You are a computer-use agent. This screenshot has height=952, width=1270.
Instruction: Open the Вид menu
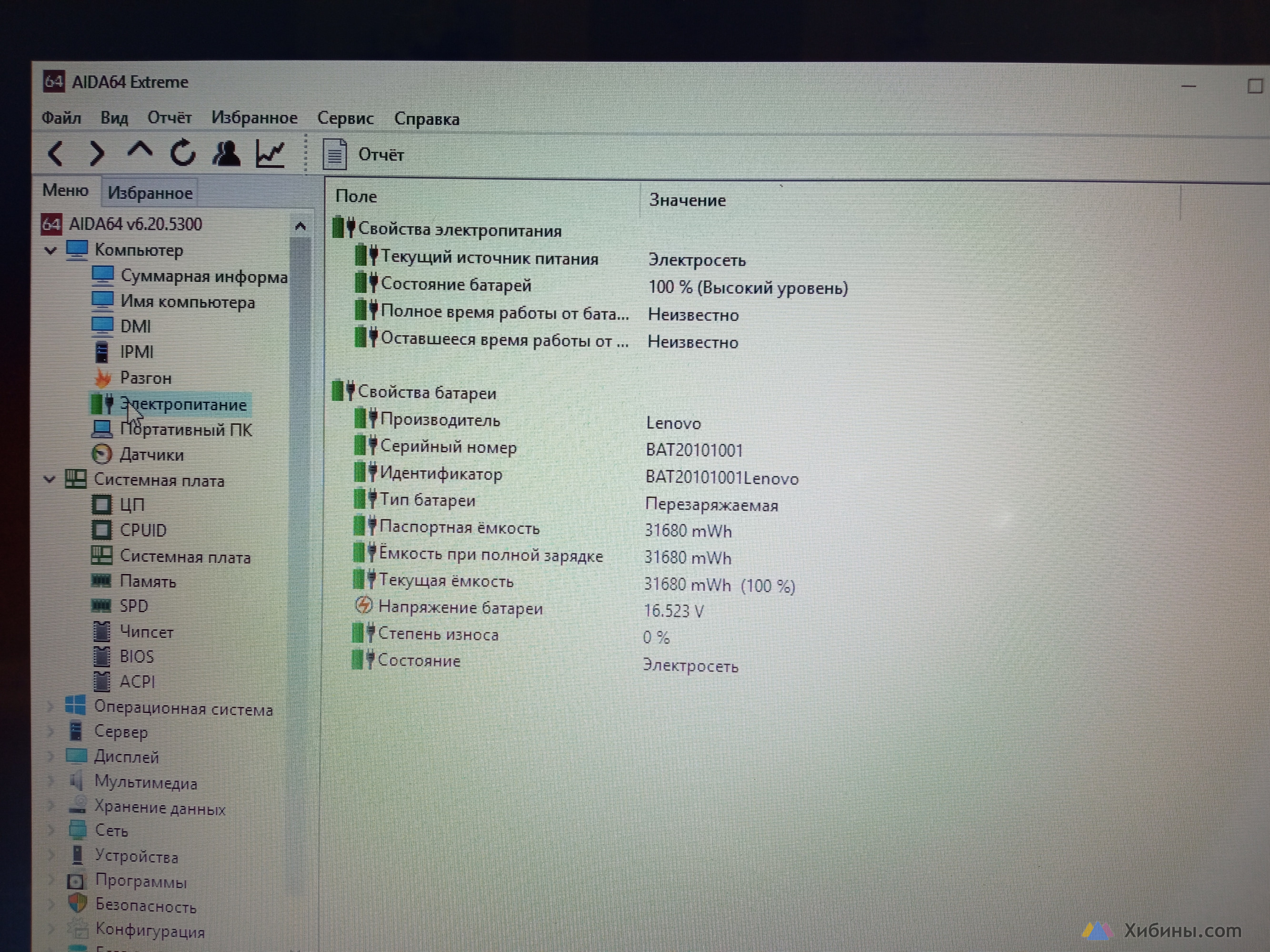[114, 118]
